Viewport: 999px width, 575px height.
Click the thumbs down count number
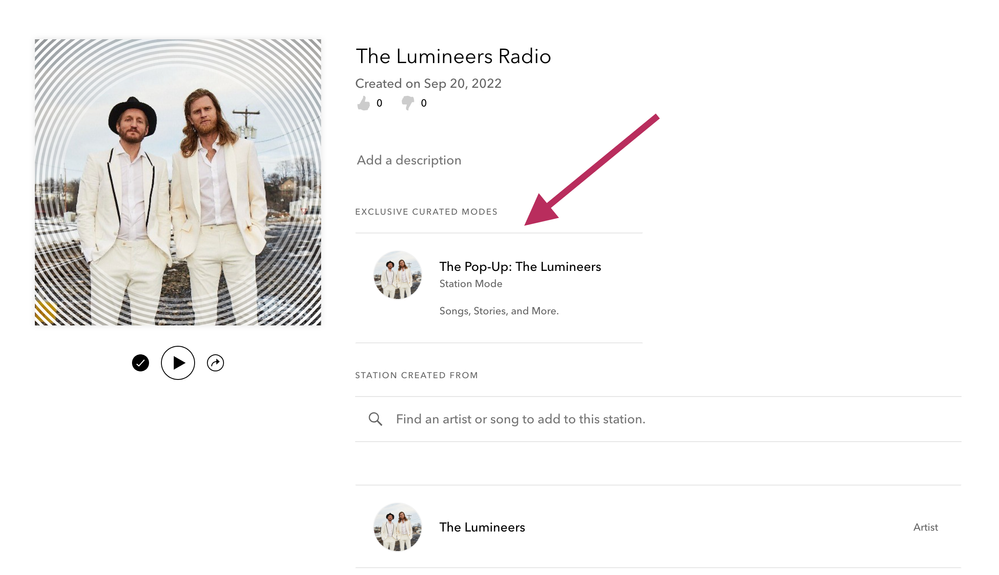(424, 103)
